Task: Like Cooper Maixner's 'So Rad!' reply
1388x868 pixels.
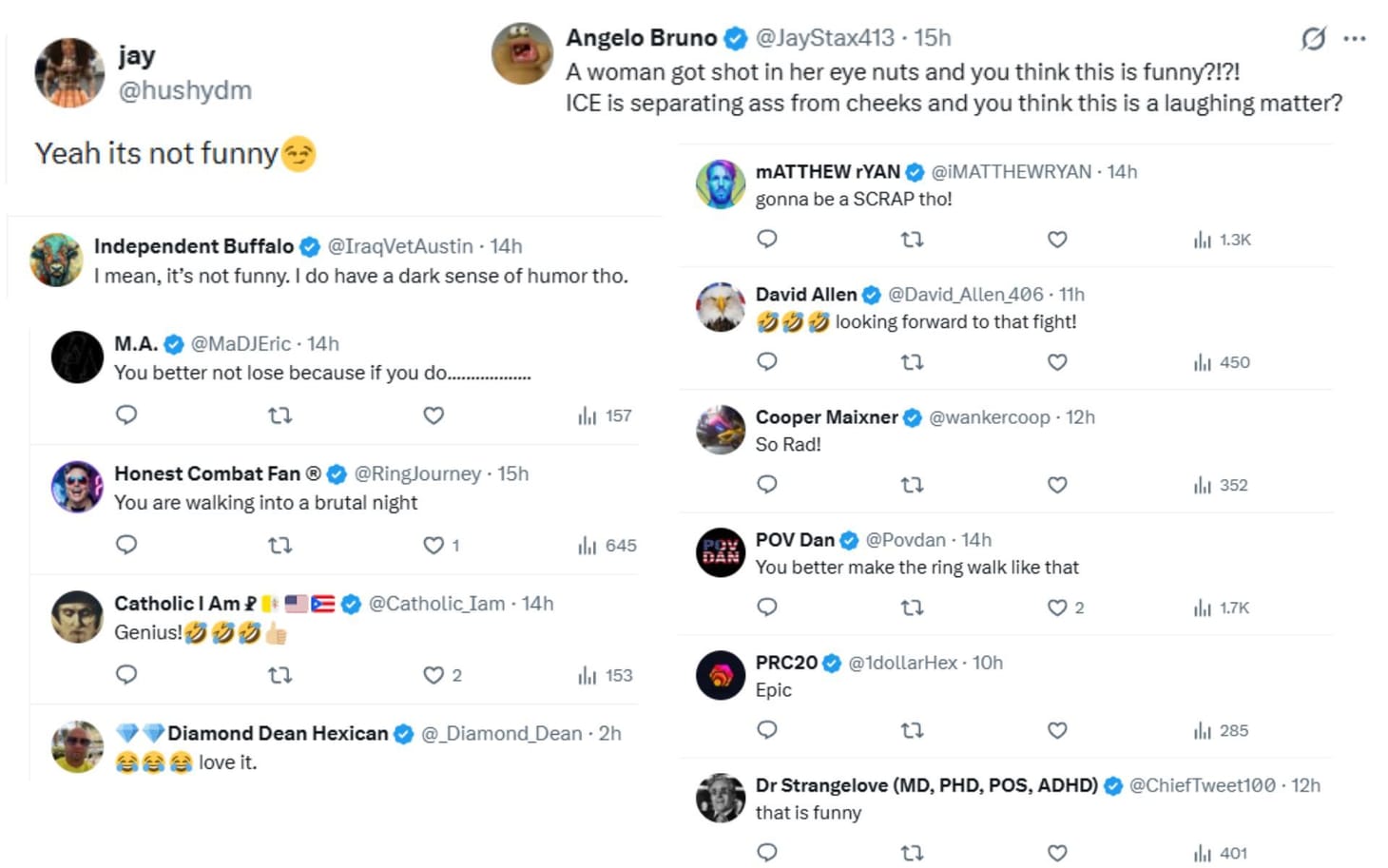Action: click(x=1056, y=485)
